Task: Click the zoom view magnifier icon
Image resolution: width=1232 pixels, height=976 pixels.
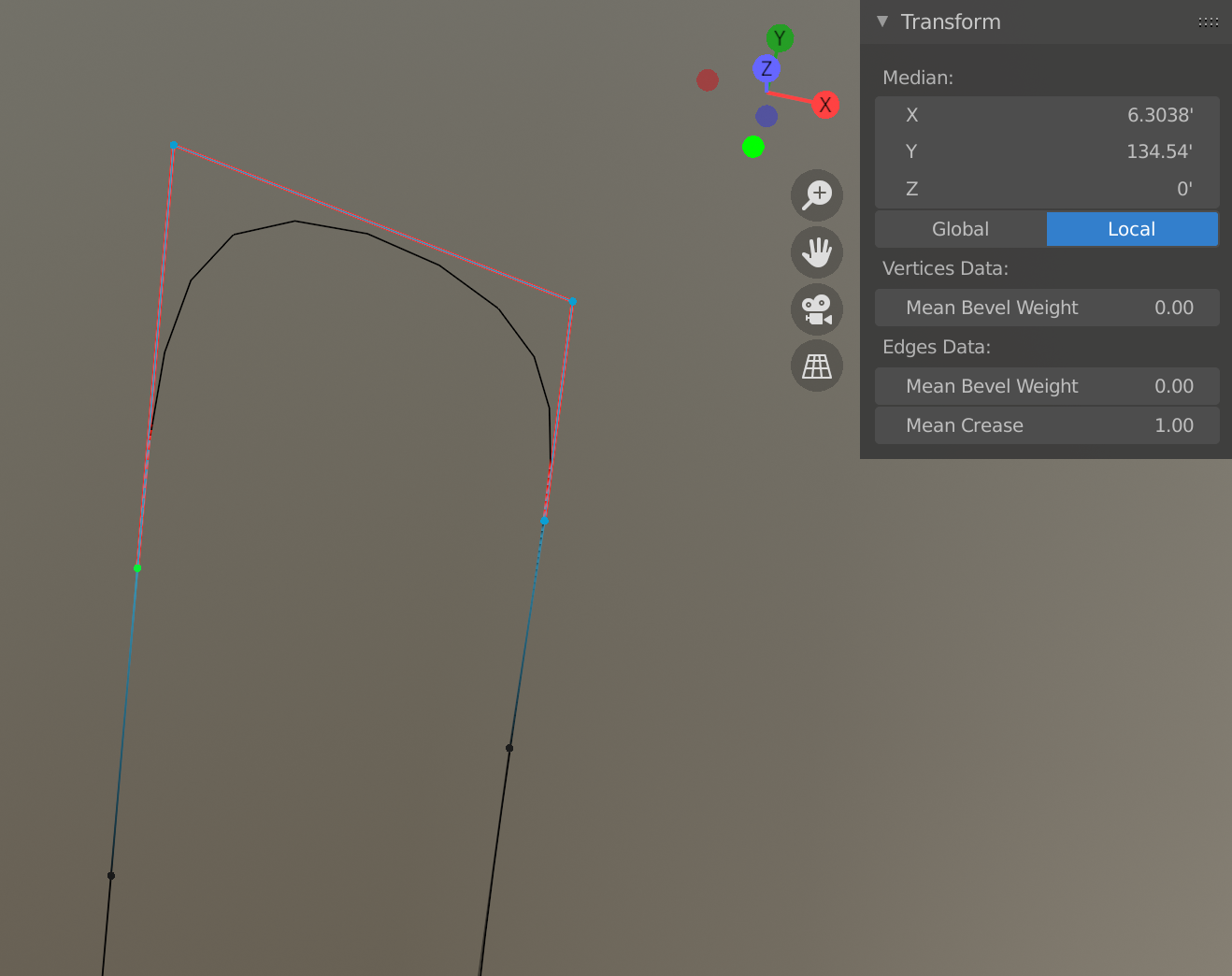Action: pos(817,195)
